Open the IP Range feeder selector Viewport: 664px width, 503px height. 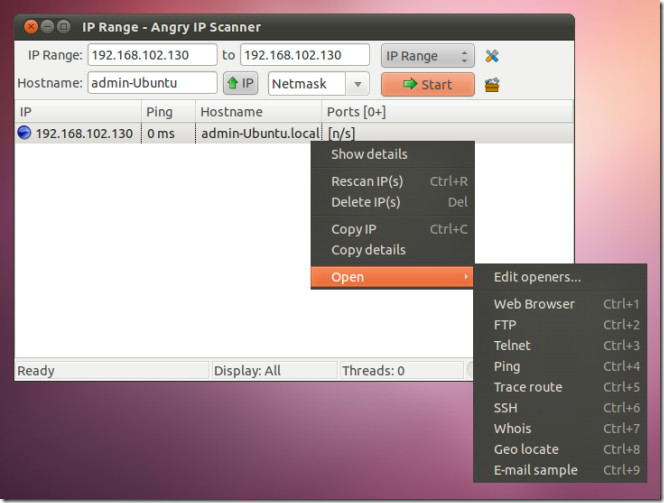tap(428, 56)
